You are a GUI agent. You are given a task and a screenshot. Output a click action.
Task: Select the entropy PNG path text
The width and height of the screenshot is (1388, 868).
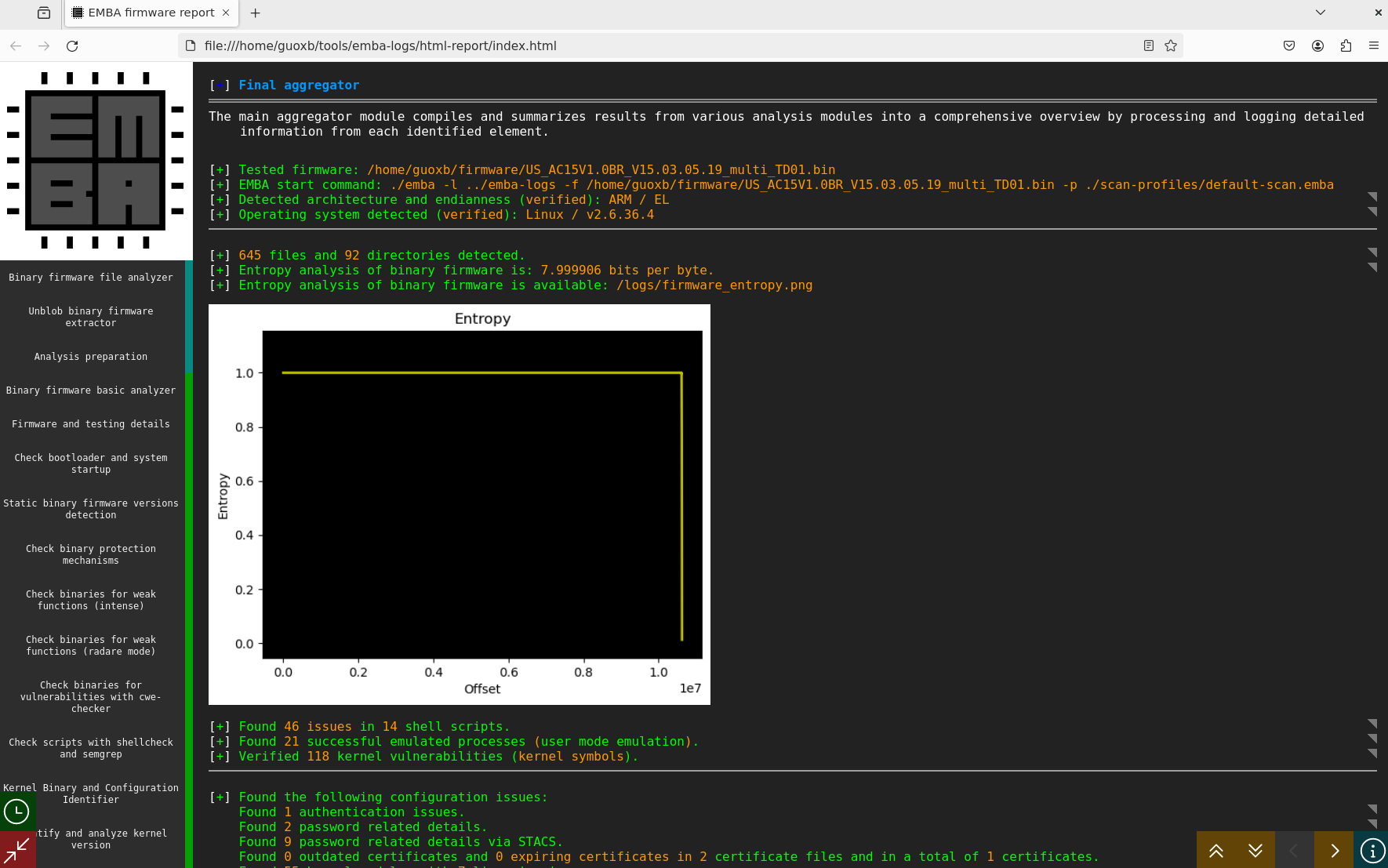[714, 285]
